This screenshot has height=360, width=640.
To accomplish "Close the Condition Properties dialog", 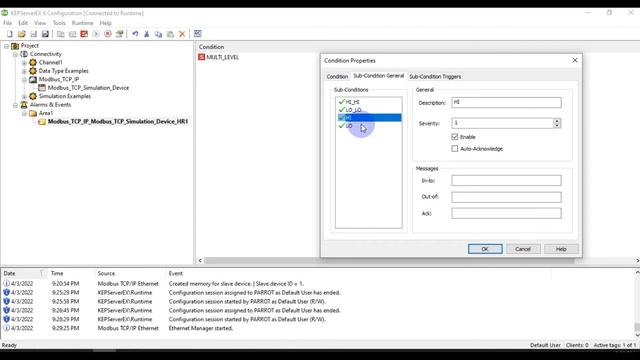I will coord(575,60).
